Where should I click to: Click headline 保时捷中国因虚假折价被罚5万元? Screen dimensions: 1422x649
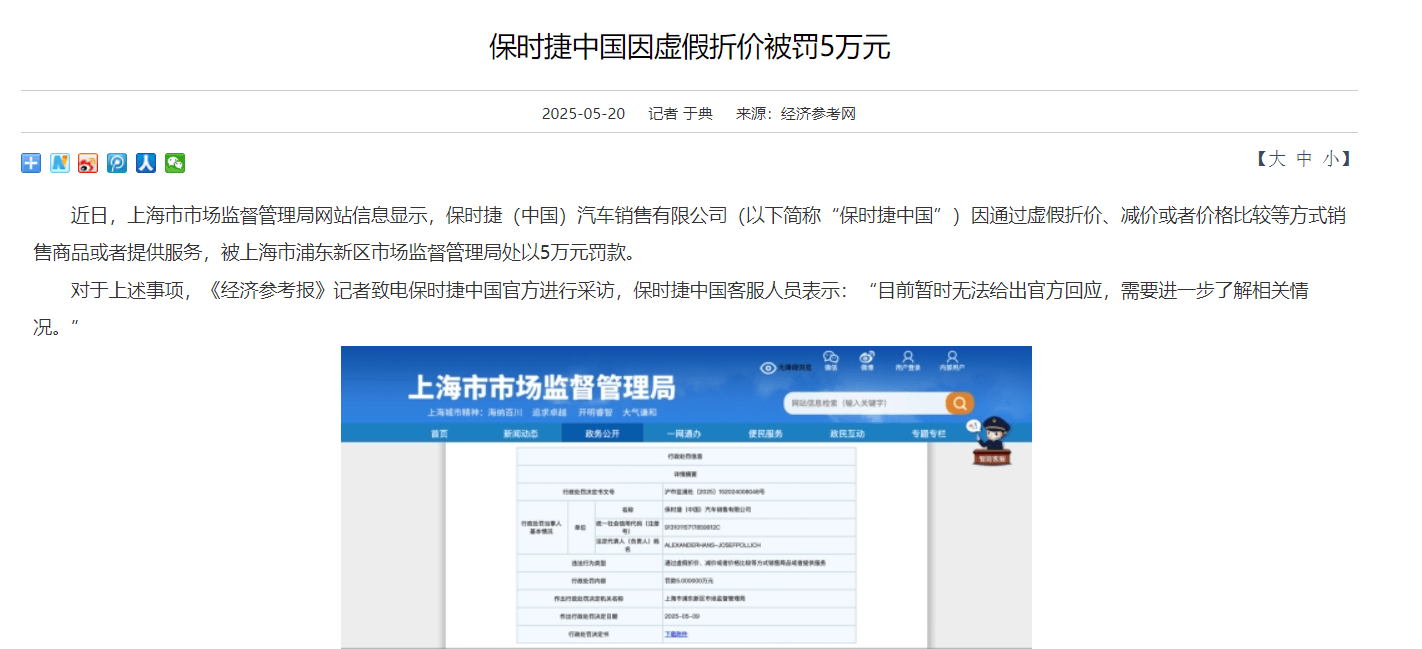[x=689, y=47]
